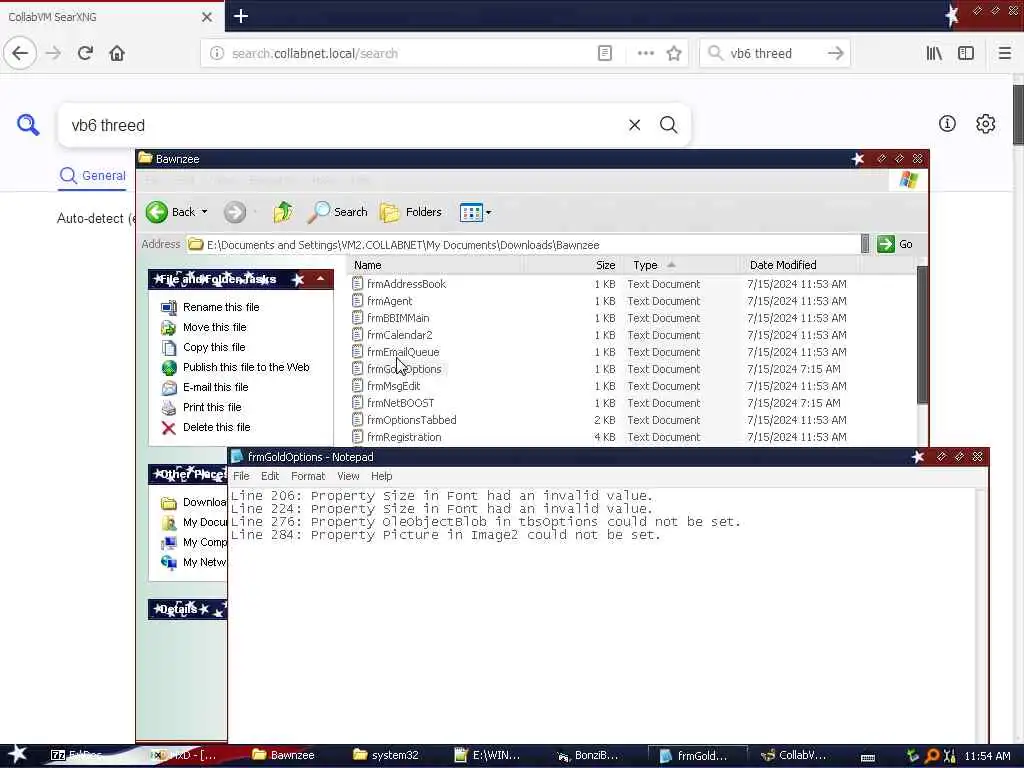This screenshot has height=768, width=1024.
Task: Switch to system32 taskbar window
Action: [x=386, y=755]
